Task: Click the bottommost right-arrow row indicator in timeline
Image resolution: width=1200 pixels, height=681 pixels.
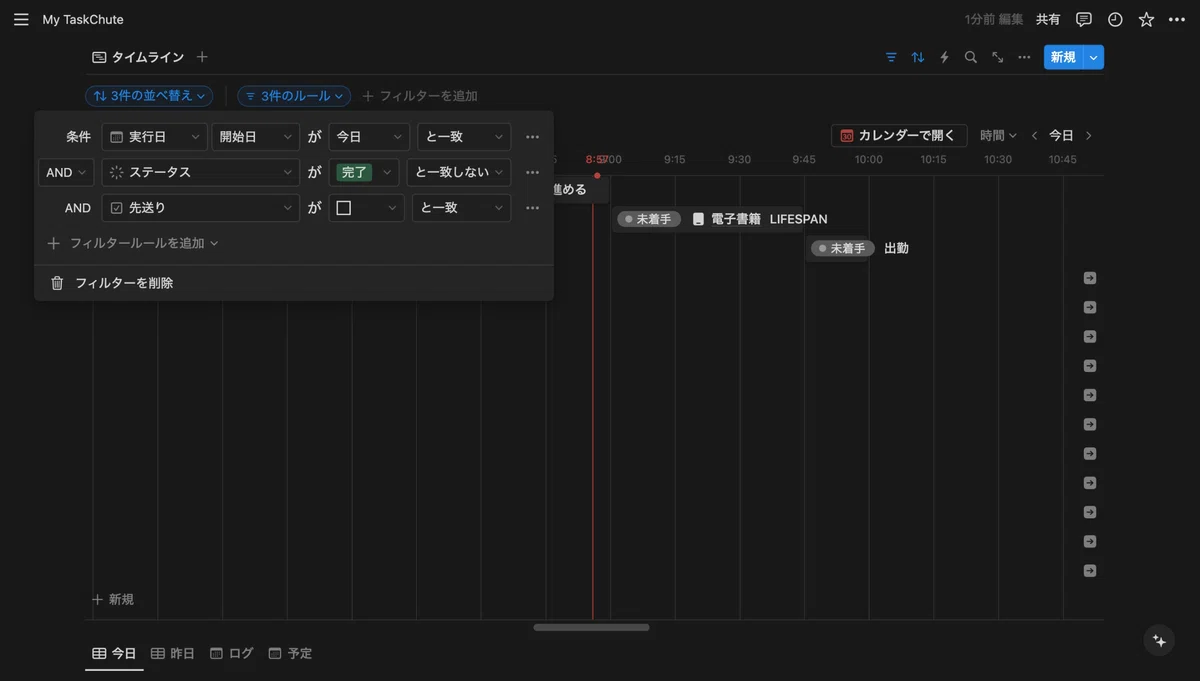Action: pyautogui.click(x=1090, y=571)
